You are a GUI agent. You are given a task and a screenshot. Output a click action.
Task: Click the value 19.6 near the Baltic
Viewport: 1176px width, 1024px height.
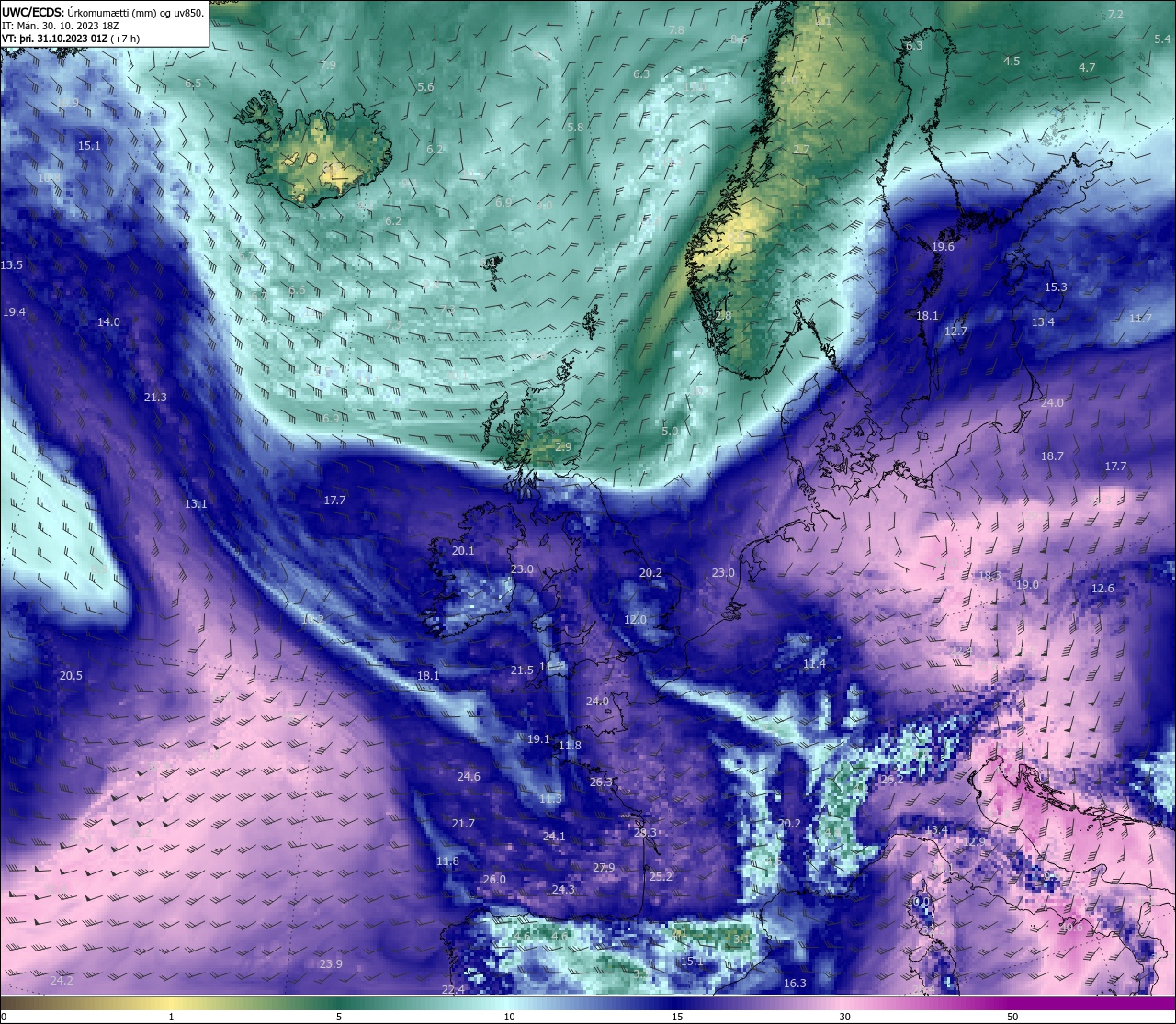tap(943, 247)
